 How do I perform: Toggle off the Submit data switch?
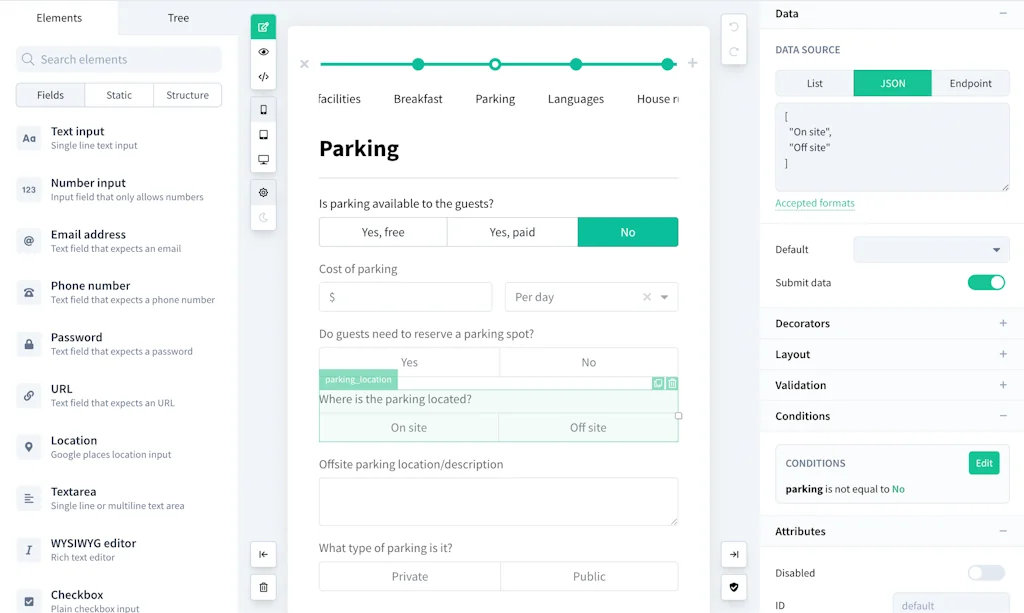986,283
